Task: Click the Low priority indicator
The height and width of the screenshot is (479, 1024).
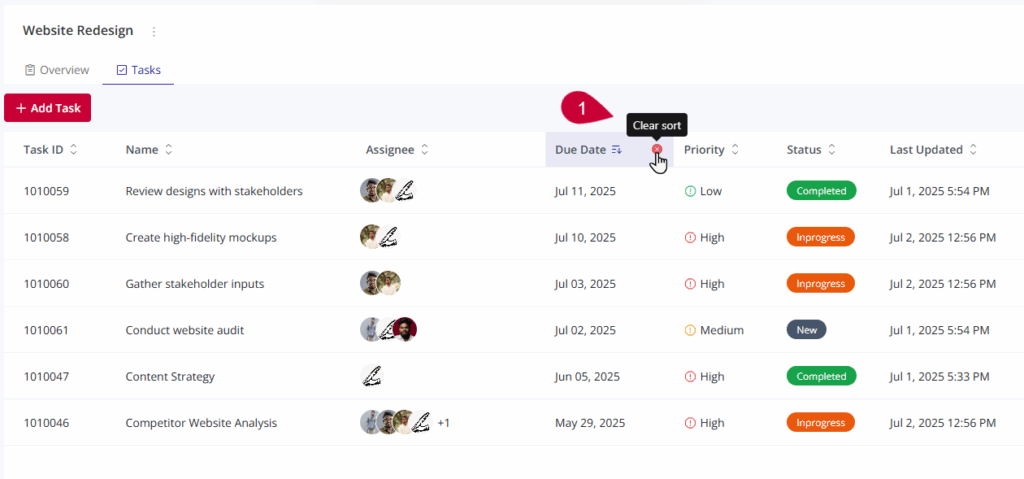Action: (x=703, y=191)
